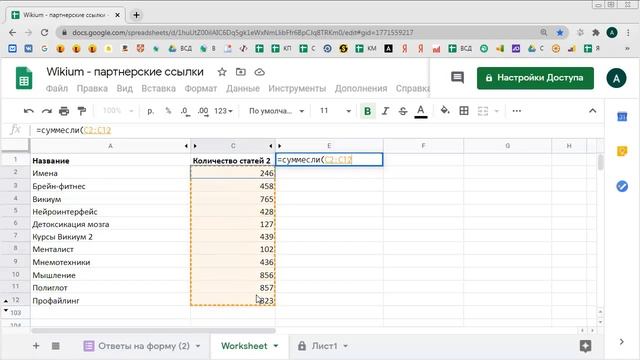This screenshot has width=640, height=360.
Task: Toggle bold formatting
Action: pos(367,111)
